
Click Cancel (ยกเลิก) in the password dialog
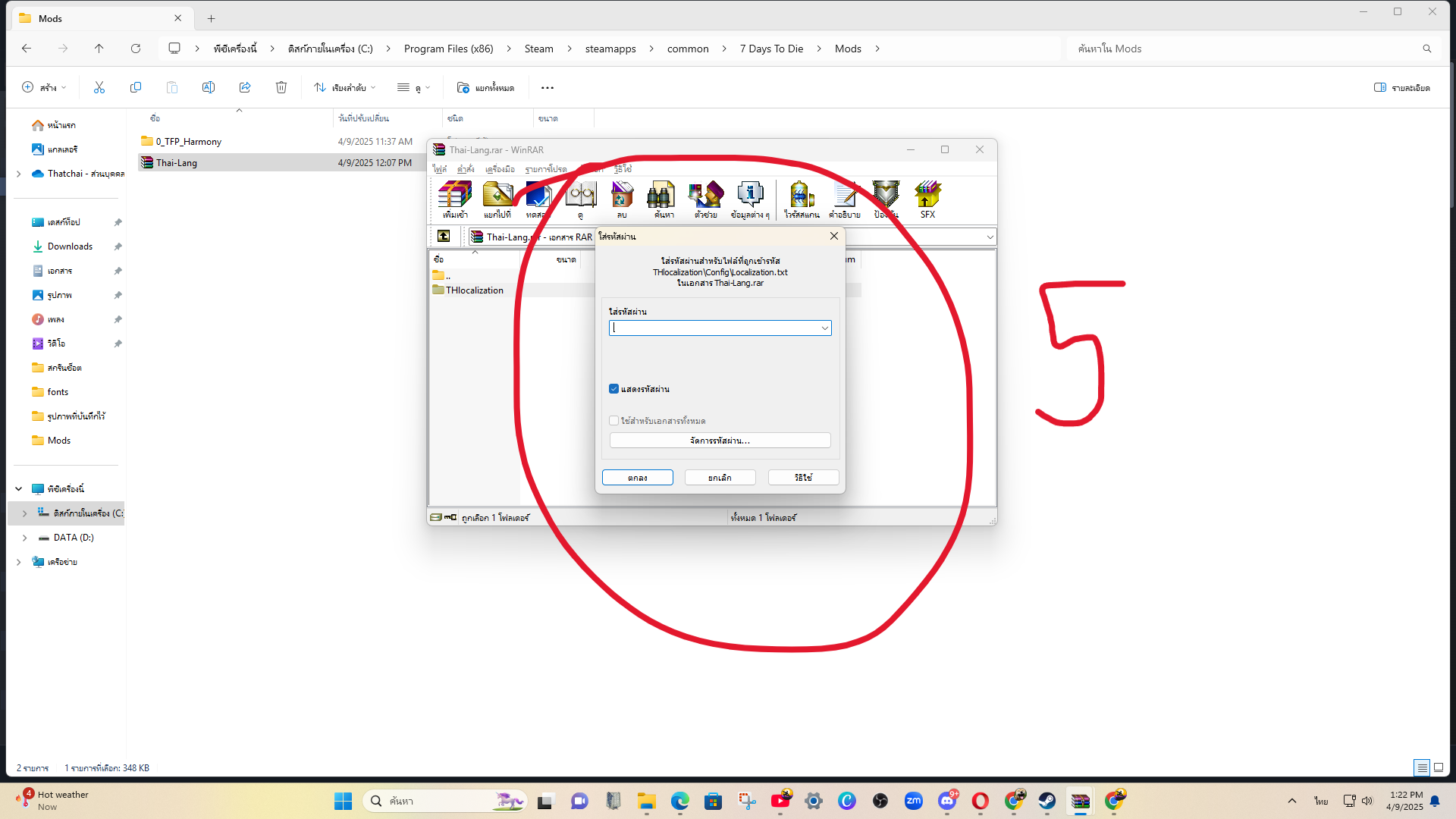720,478
